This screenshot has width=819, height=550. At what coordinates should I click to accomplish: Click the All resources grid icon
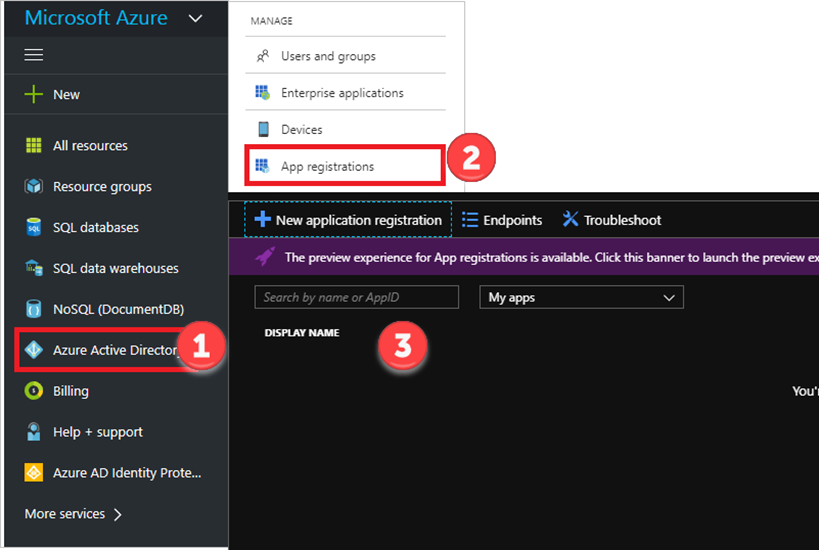(33, 145)
